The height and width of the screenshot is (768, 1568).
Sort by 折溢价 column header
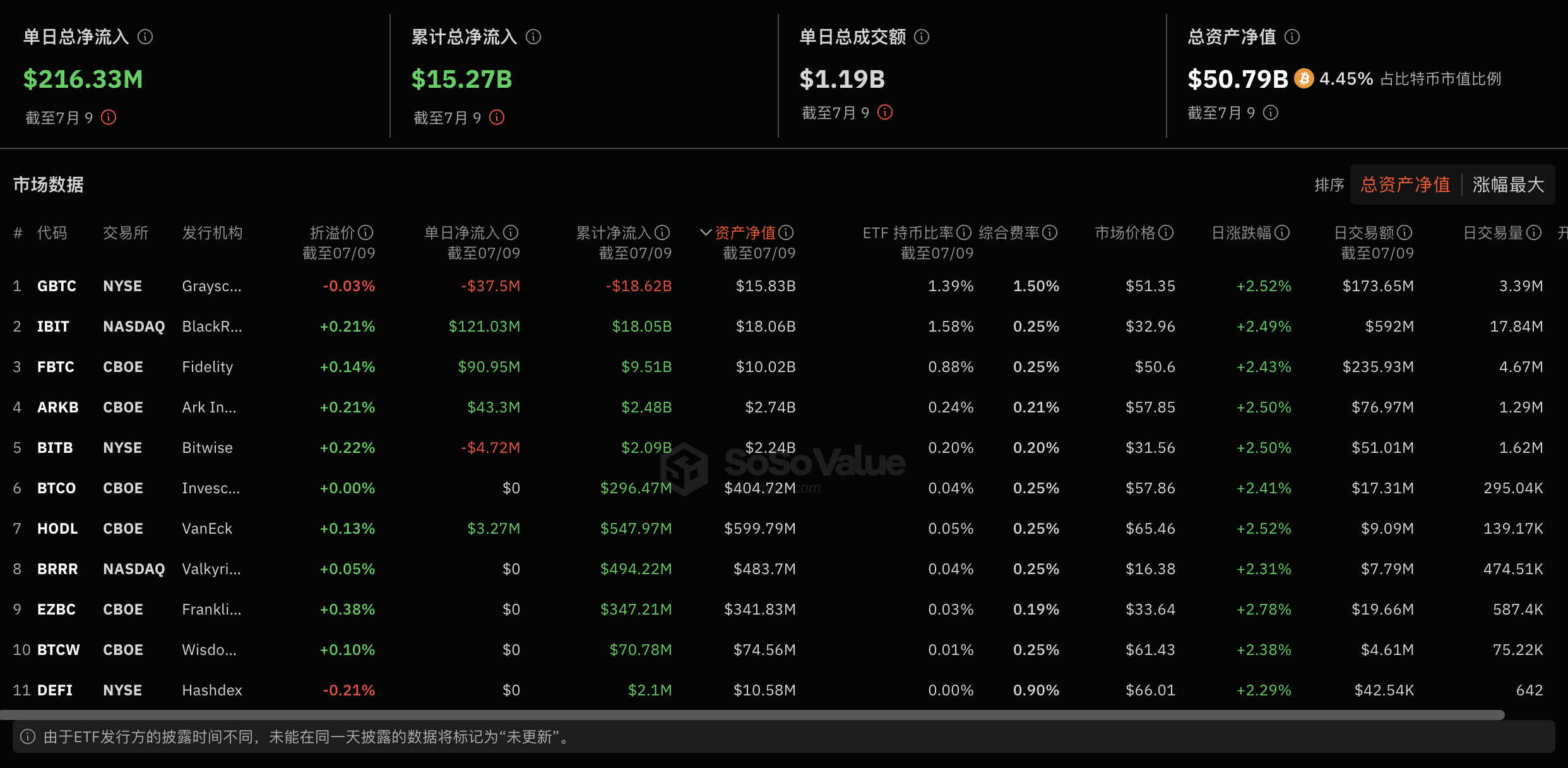(334, 233)
